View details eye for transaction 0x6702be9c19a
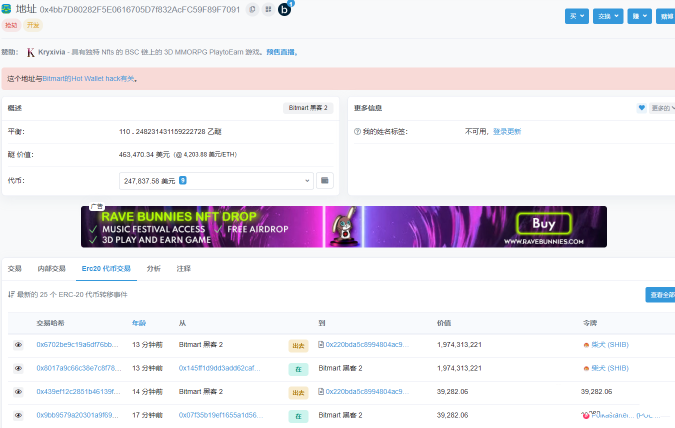 click(x=18, y=345)
